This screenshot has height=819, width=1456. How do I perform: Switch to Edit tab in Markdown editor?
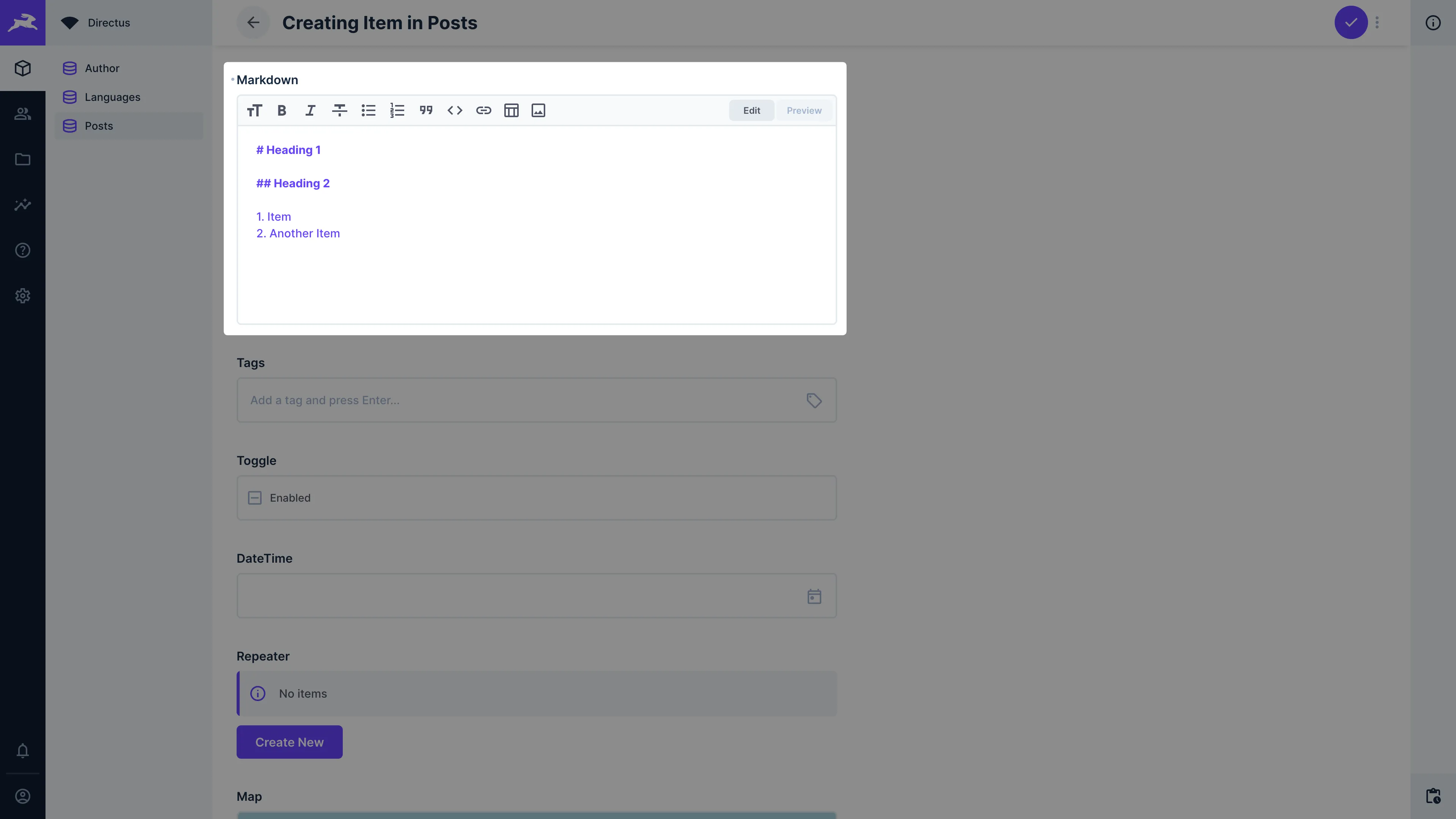(751, 110)
